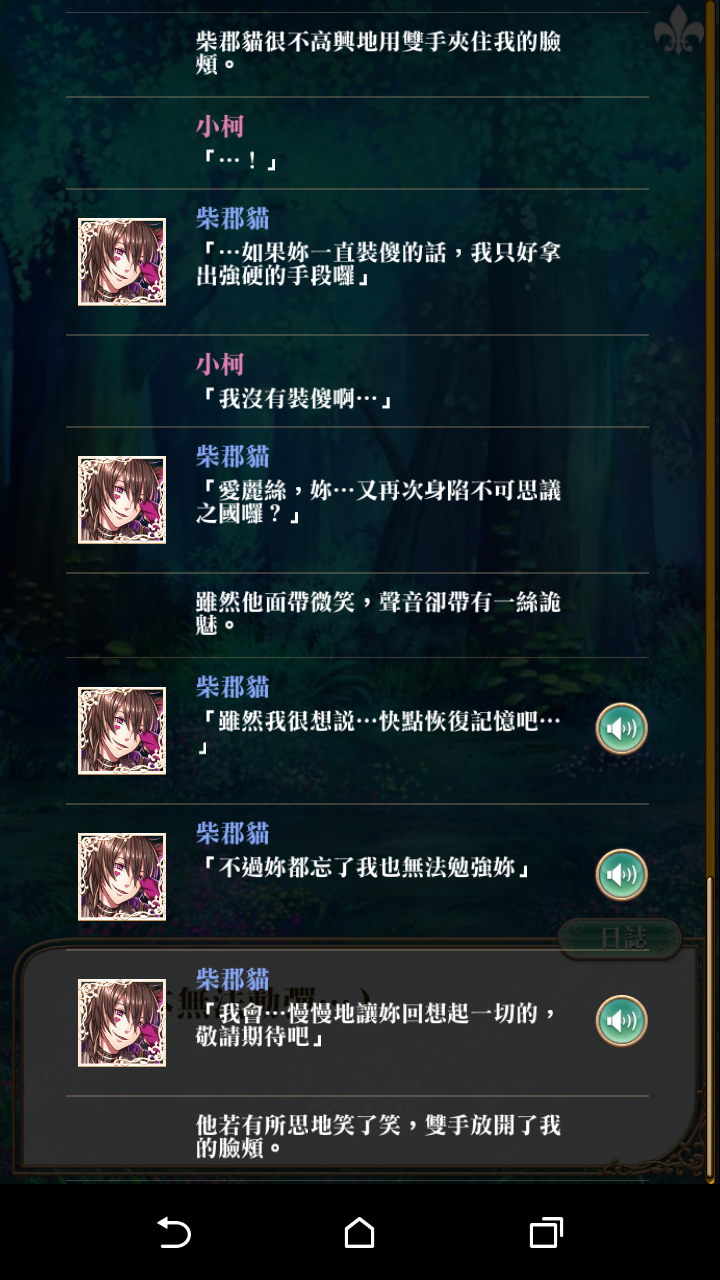Tap the fleur-de-lis emblem at top right

click(679, 31)
